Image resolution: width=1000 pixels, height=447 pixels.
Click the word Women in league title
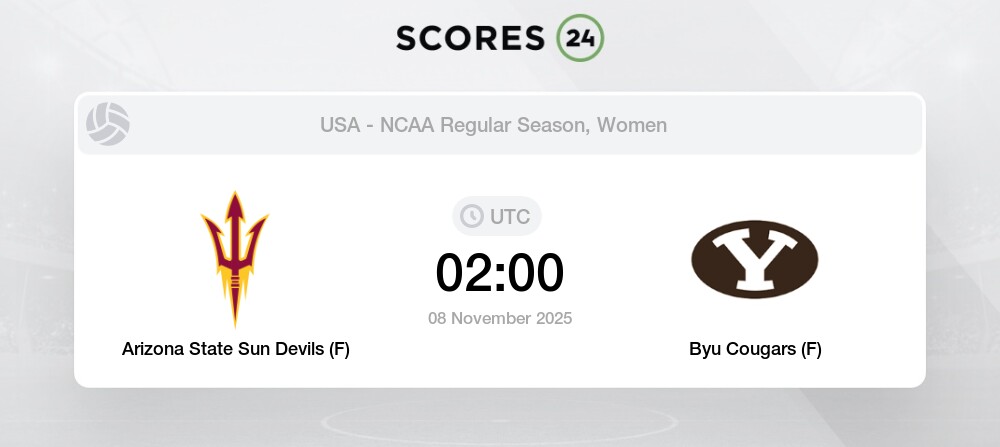click(x=634, y=125)
